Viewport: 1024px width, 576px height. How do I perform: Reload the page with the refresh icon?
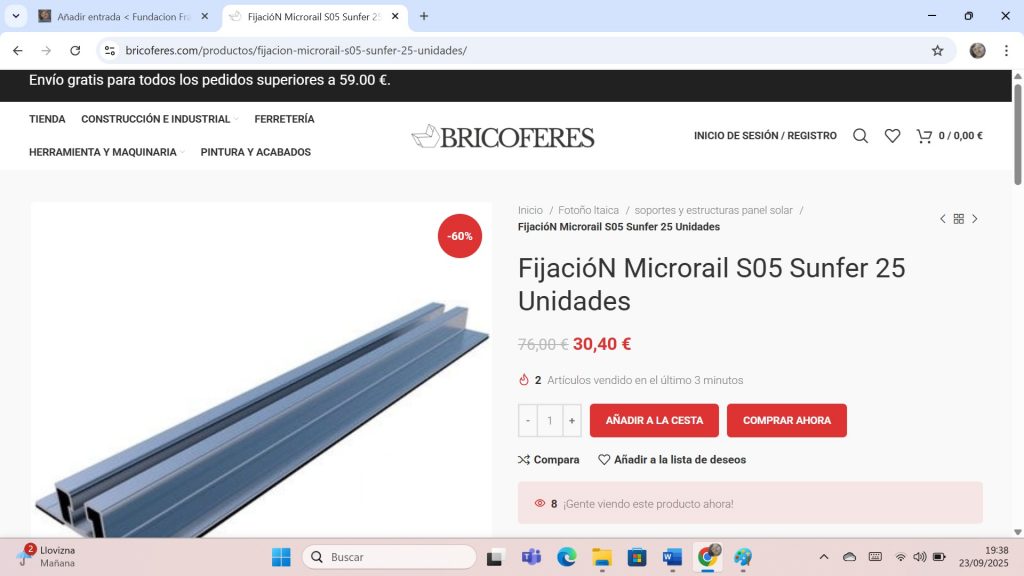pyautogui.click(x=75, y=50)
